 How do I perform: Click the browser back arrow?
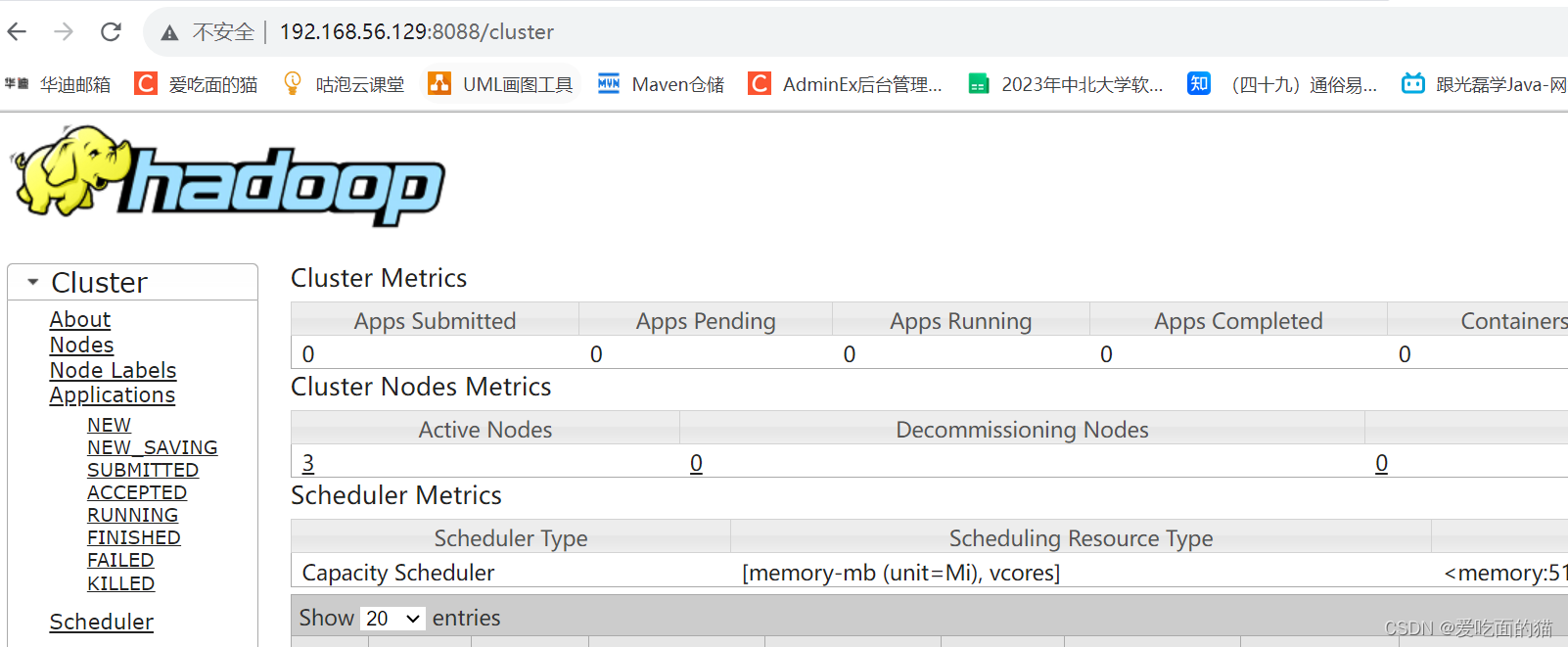pyautogui.click(x=17, y=32)
